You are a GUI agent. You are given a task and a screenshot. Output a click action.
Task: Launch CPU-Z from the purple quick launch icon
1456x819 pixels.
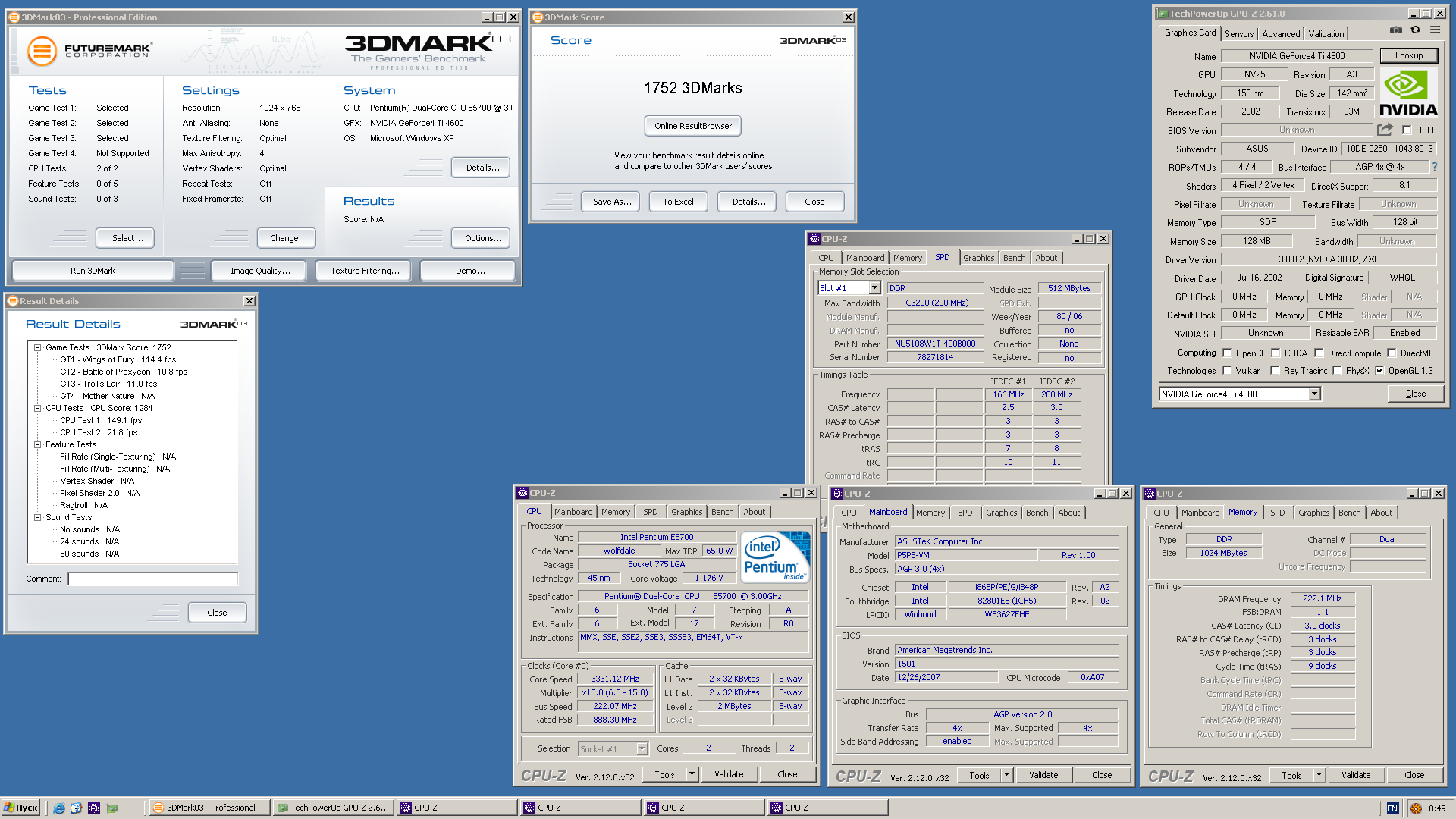(94, 808)
